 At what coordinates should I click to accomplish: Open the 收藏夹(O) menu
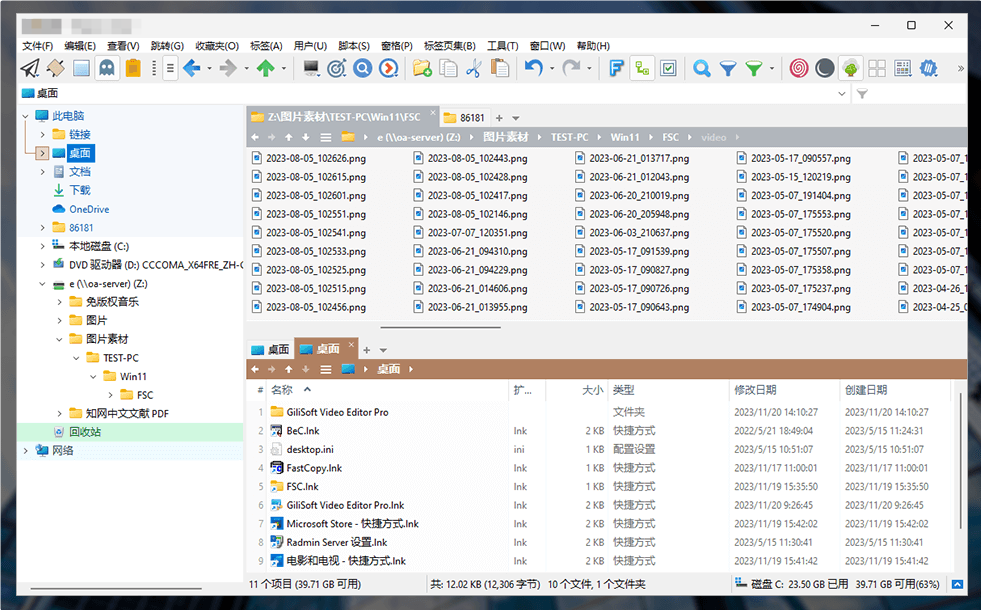pos(216,46)
